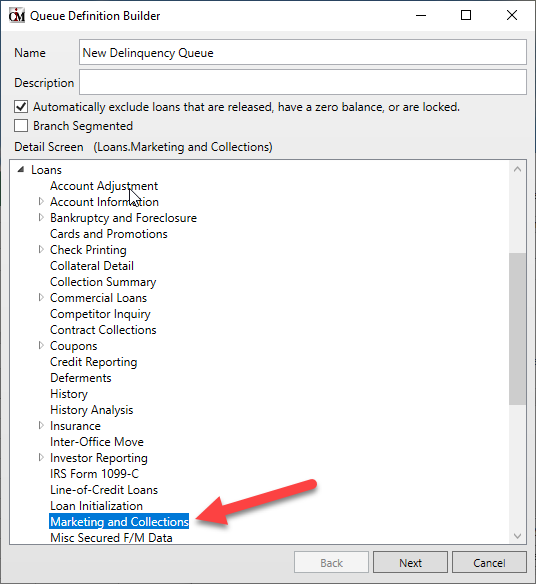Screen dimensions: 536x584
Task: Click into the Description text field
Action: tap(303, 82)
